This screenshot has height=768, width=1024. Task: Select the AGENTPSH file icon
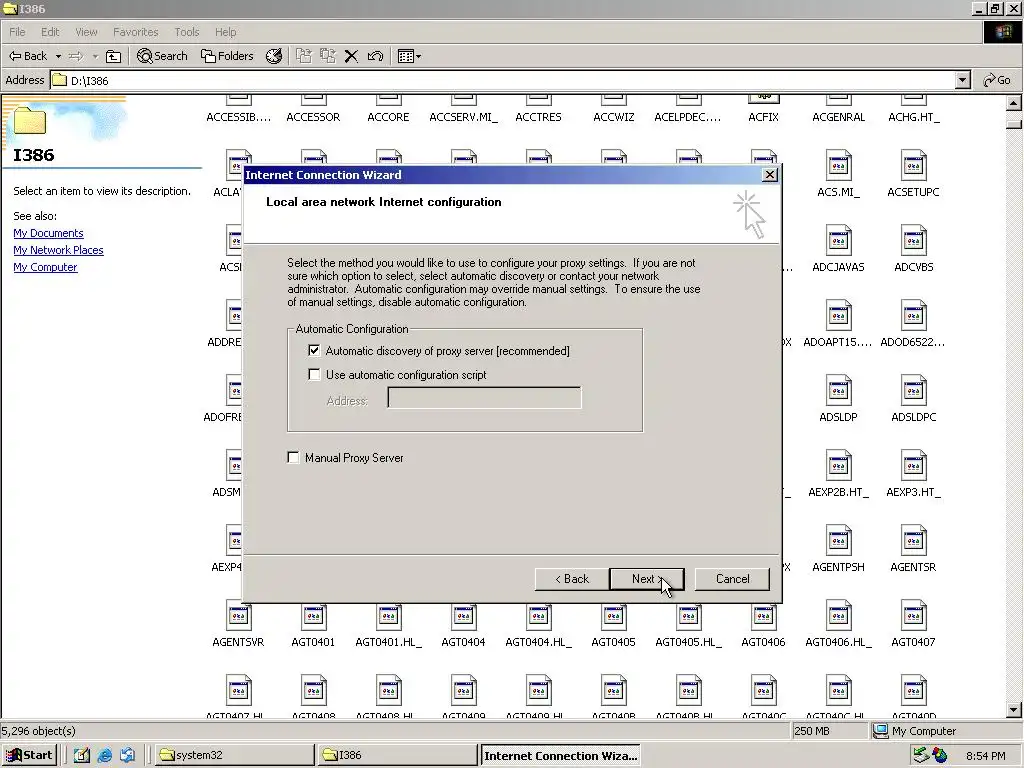(838, 540)
